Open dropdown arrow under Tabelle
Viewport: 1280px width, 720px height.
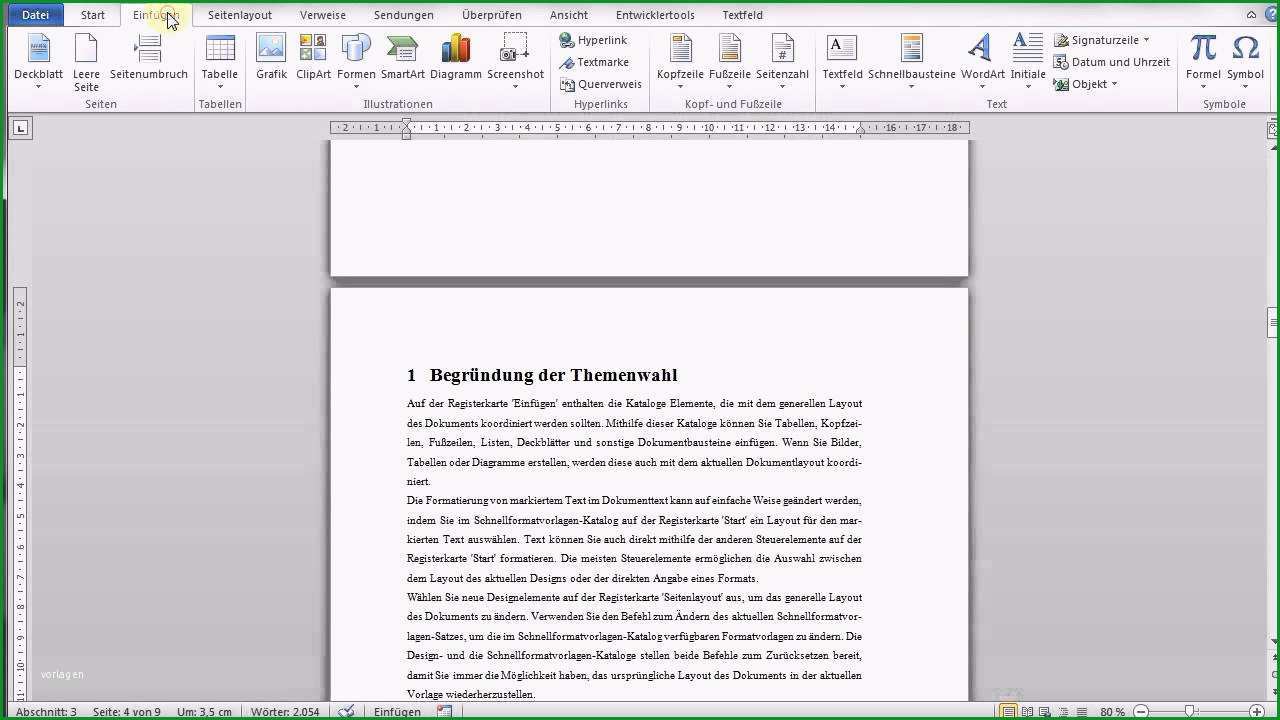tap(219, 87)
